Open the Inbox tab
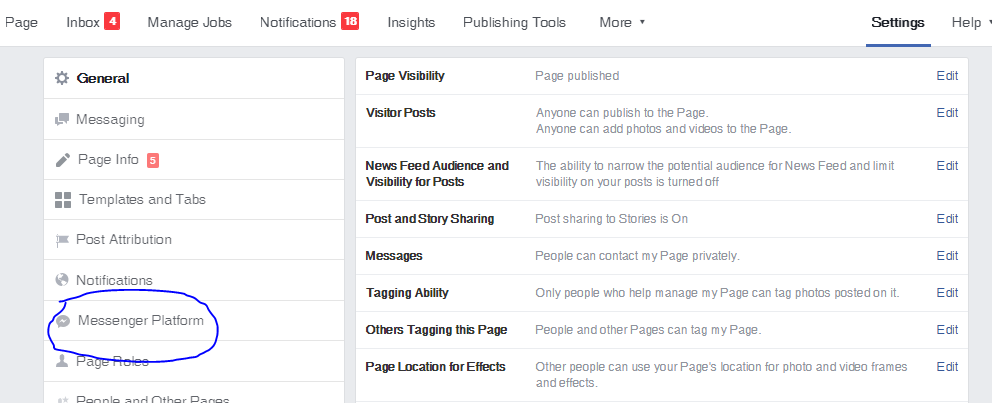Screen dimensions: 992x403 tap(83, 23)
